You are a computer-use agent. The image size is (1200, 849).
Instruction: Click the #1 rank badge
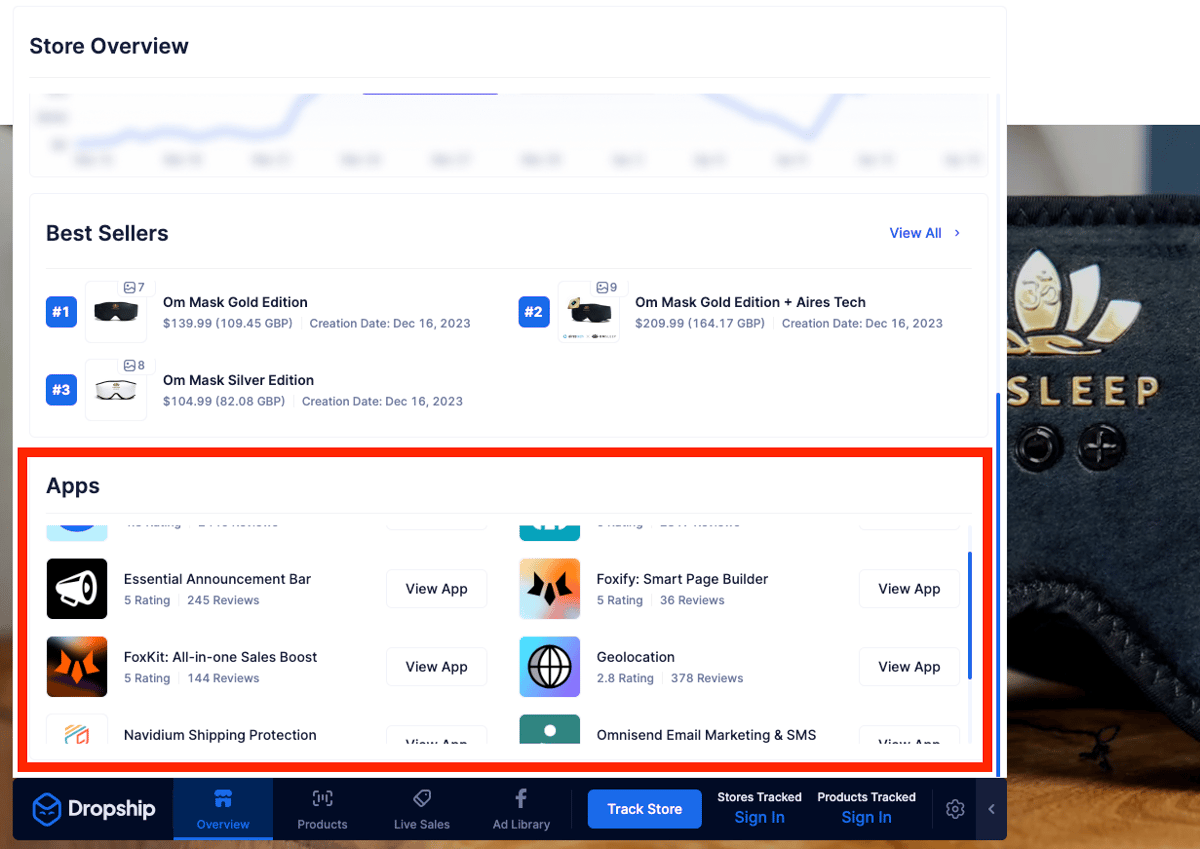click(61, 312)
